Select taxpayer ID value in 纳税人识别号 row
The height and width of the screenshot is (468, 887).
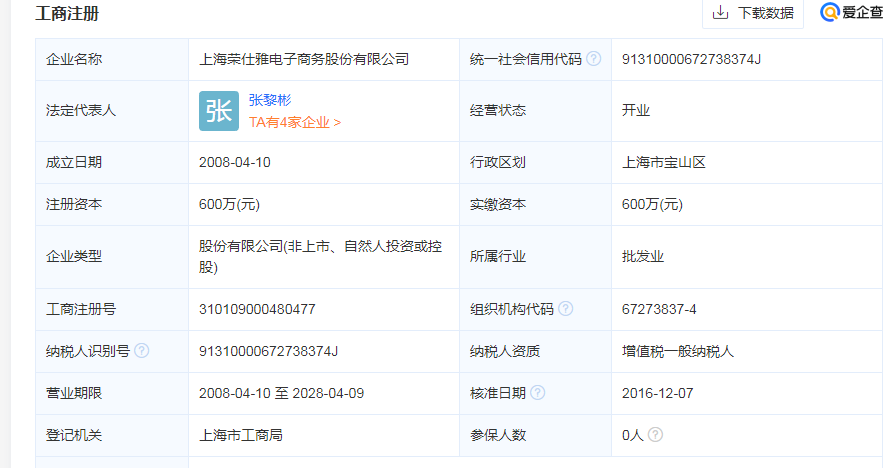(x=268, y=351)
